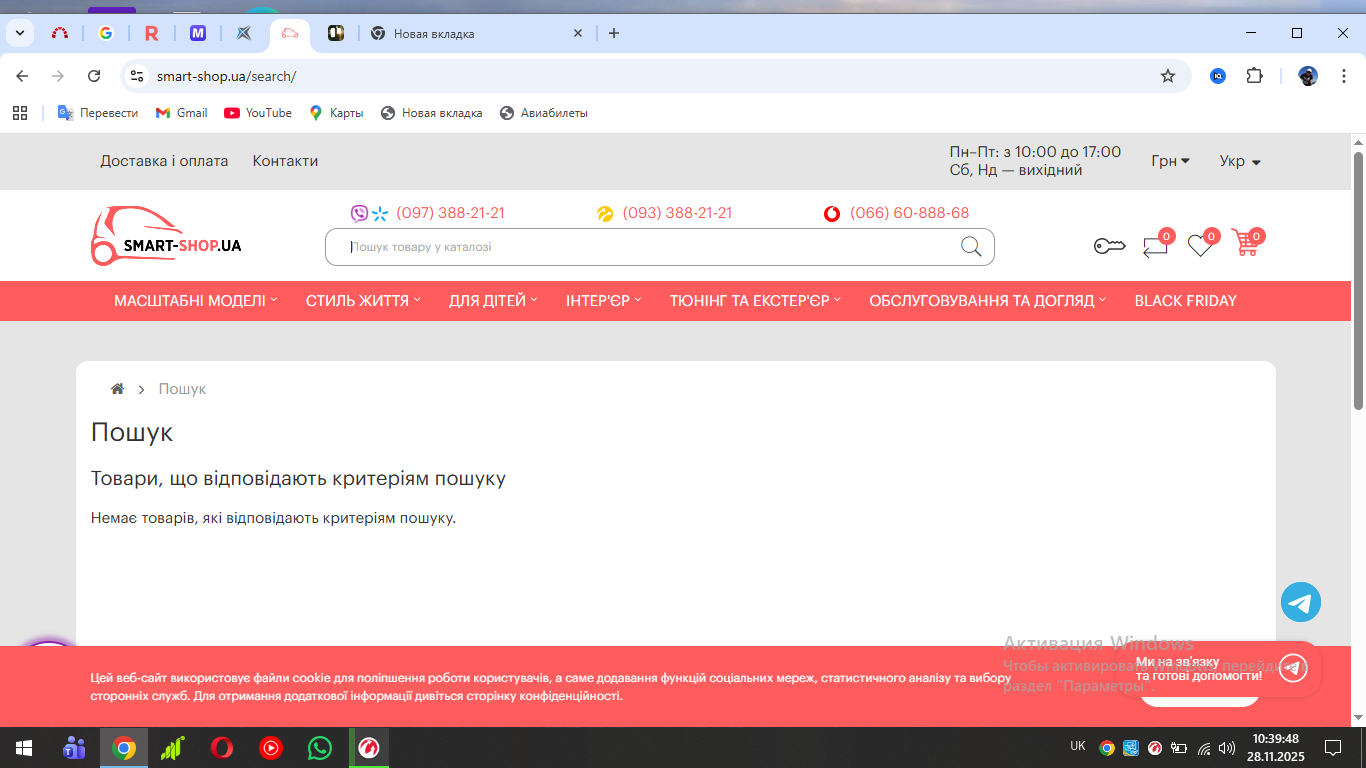Click the search magnifier icon
This screenshot has width=1366, height=768.
tap(970, 247)
